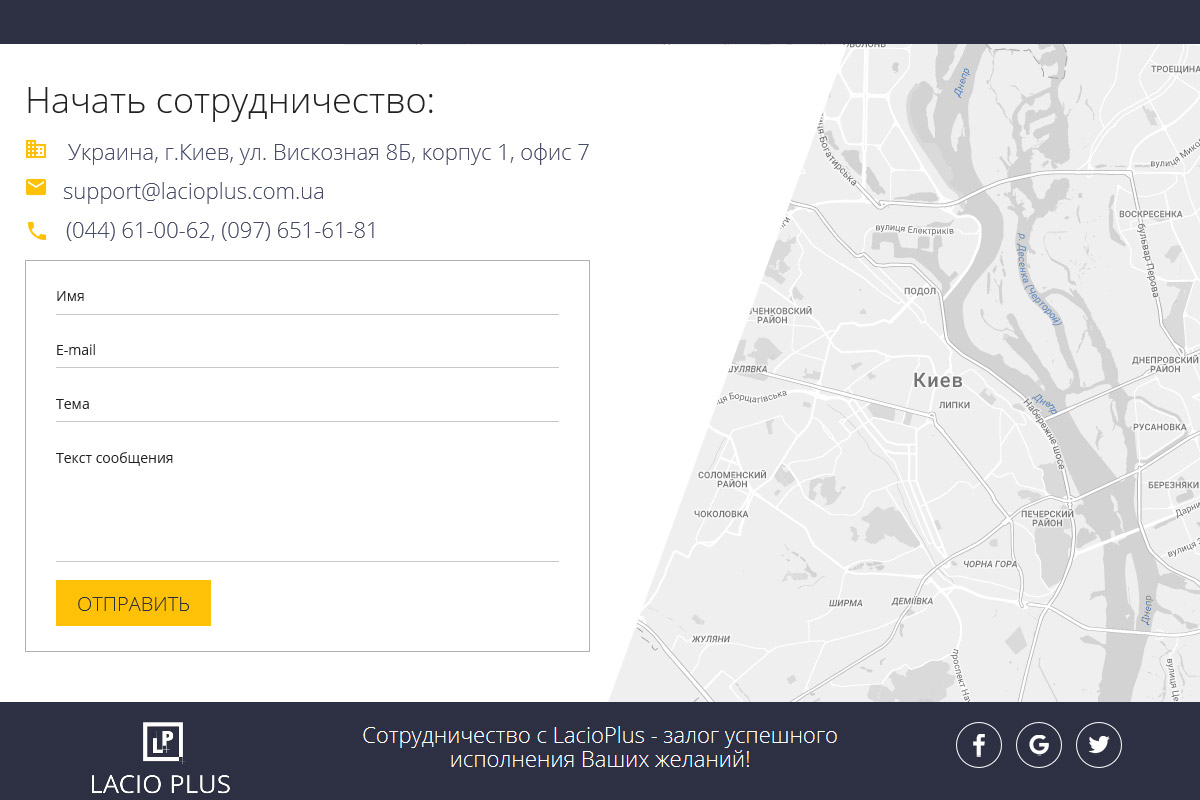Image resolution: width=1200 pixels, height=800 pixels.
Task: Open the Google social link
Action: point(1039,745)
